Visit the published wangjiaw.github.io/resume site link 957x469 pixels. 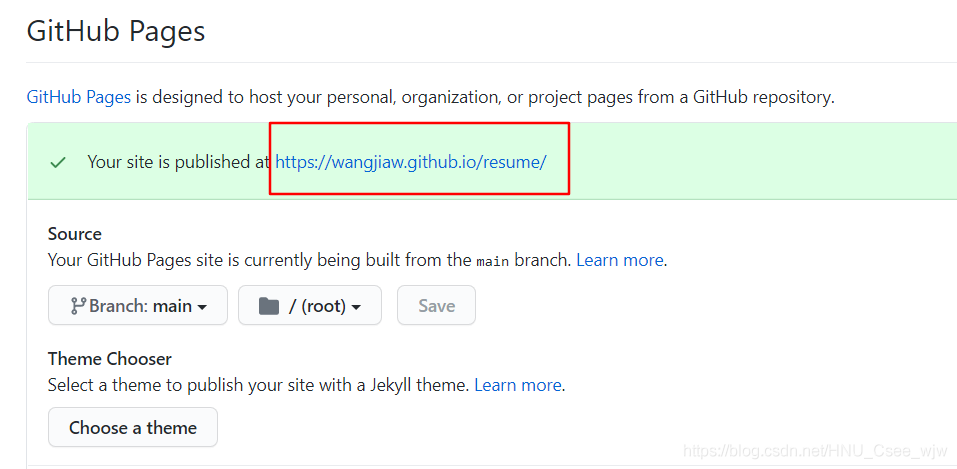(411, 162)
